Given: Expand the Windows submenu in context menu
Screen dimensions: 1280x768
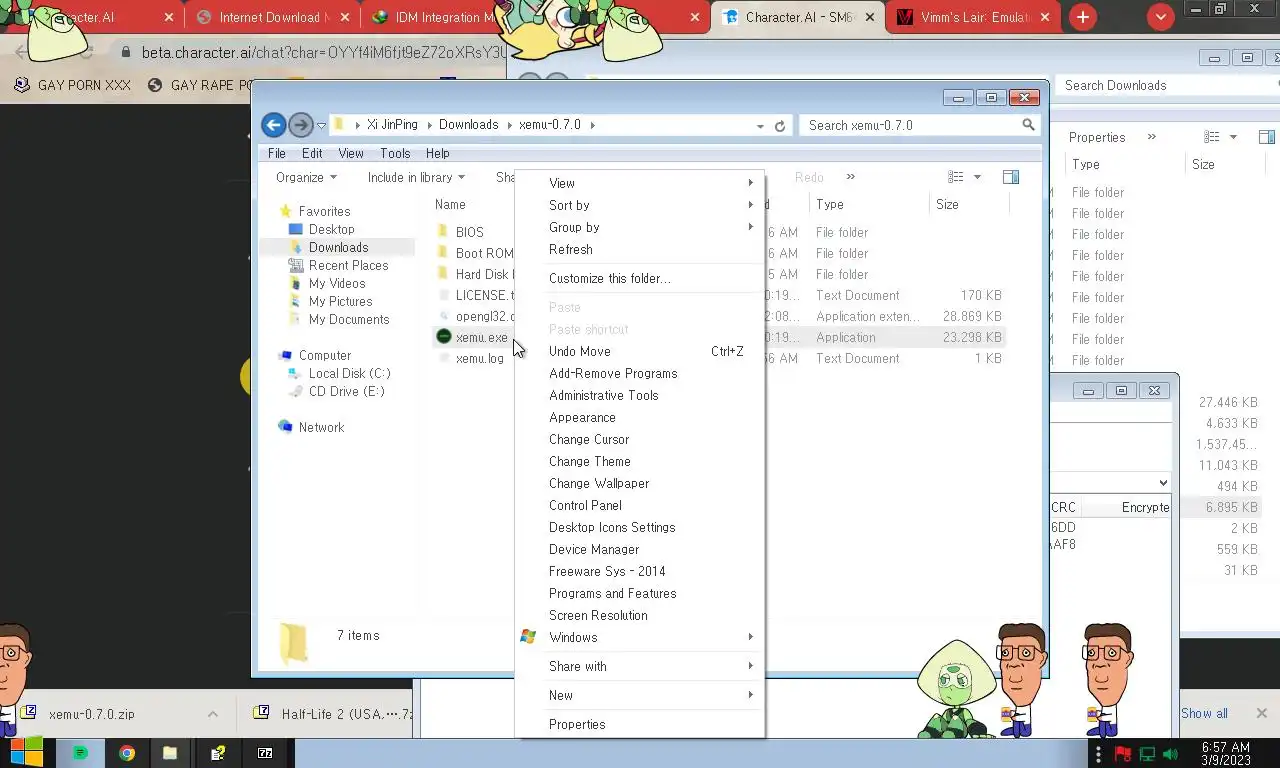Looking at the screenshot, I should [640, 637].
